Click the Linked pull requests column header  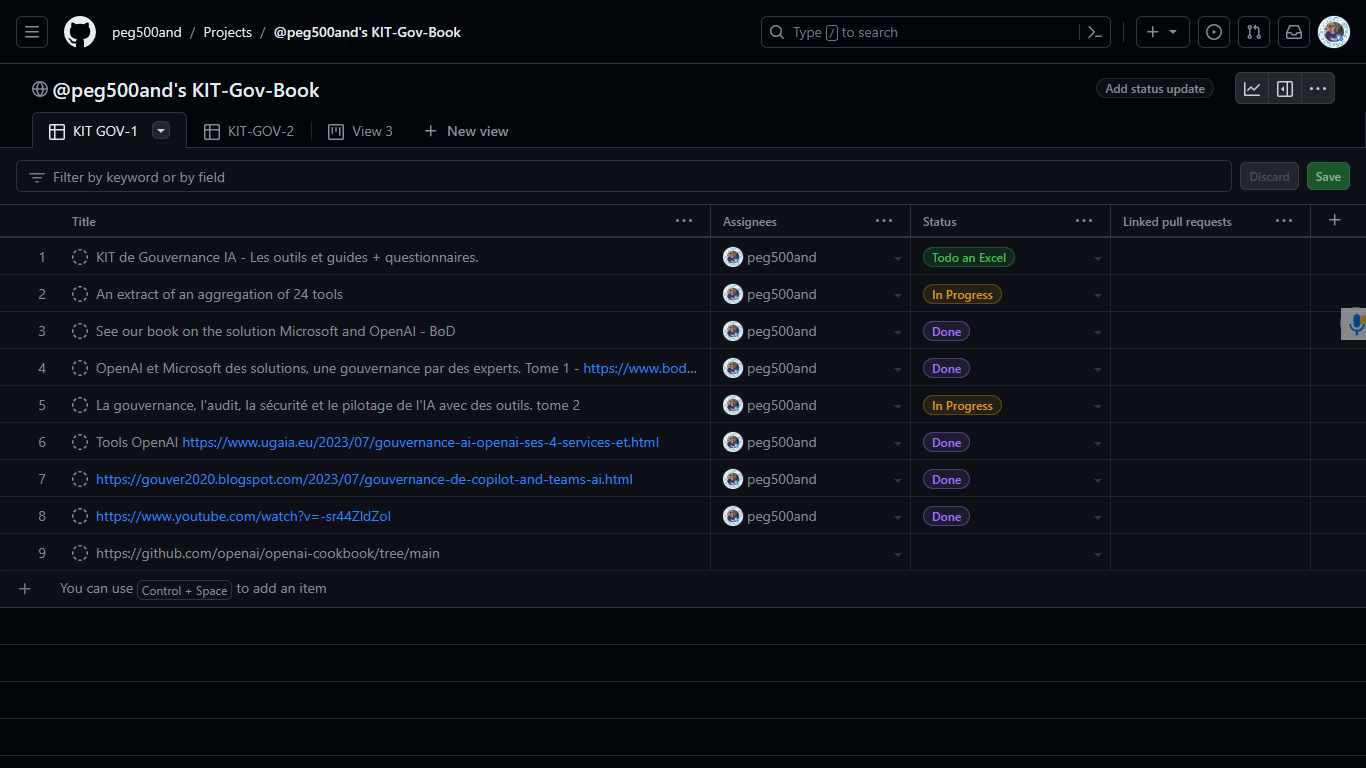tap(1177, 221)
